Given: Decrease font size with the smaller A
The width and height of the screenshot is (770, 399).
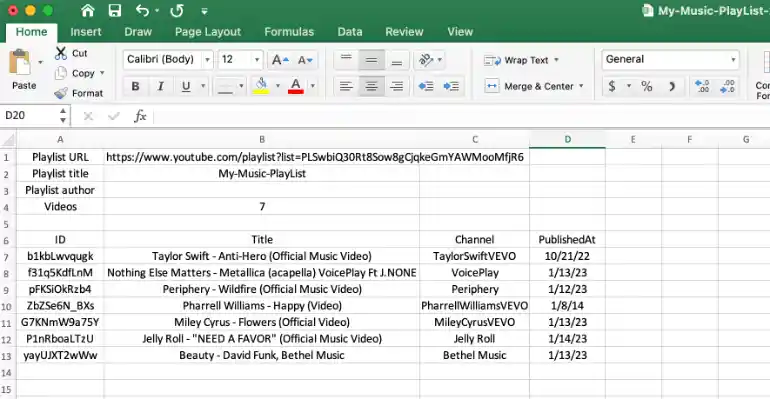Looking at the screenshot, I should (305, 60).
